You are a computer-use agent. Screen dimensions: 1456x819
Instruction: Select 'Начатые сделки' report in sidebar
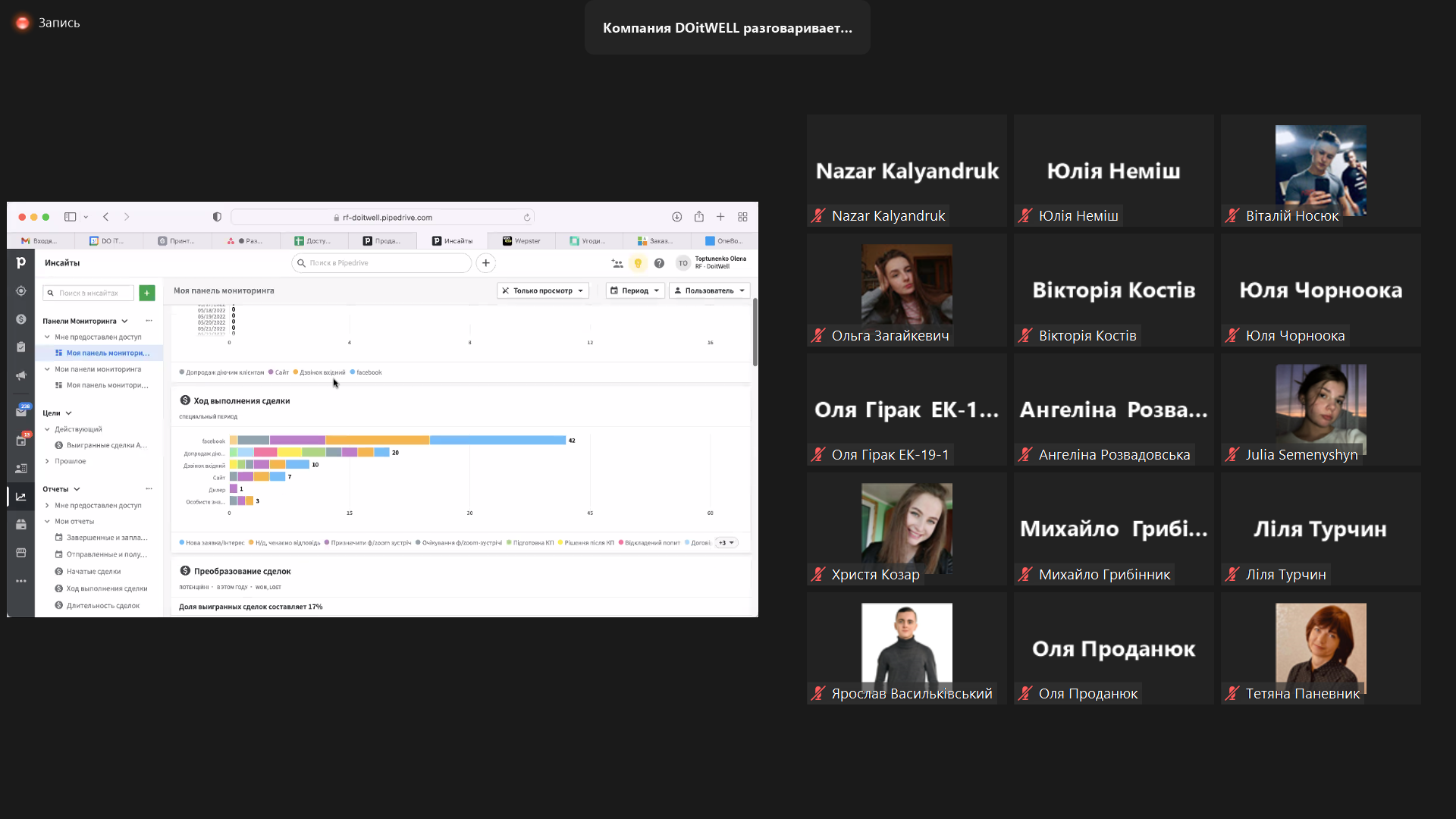tap(93, 572)
